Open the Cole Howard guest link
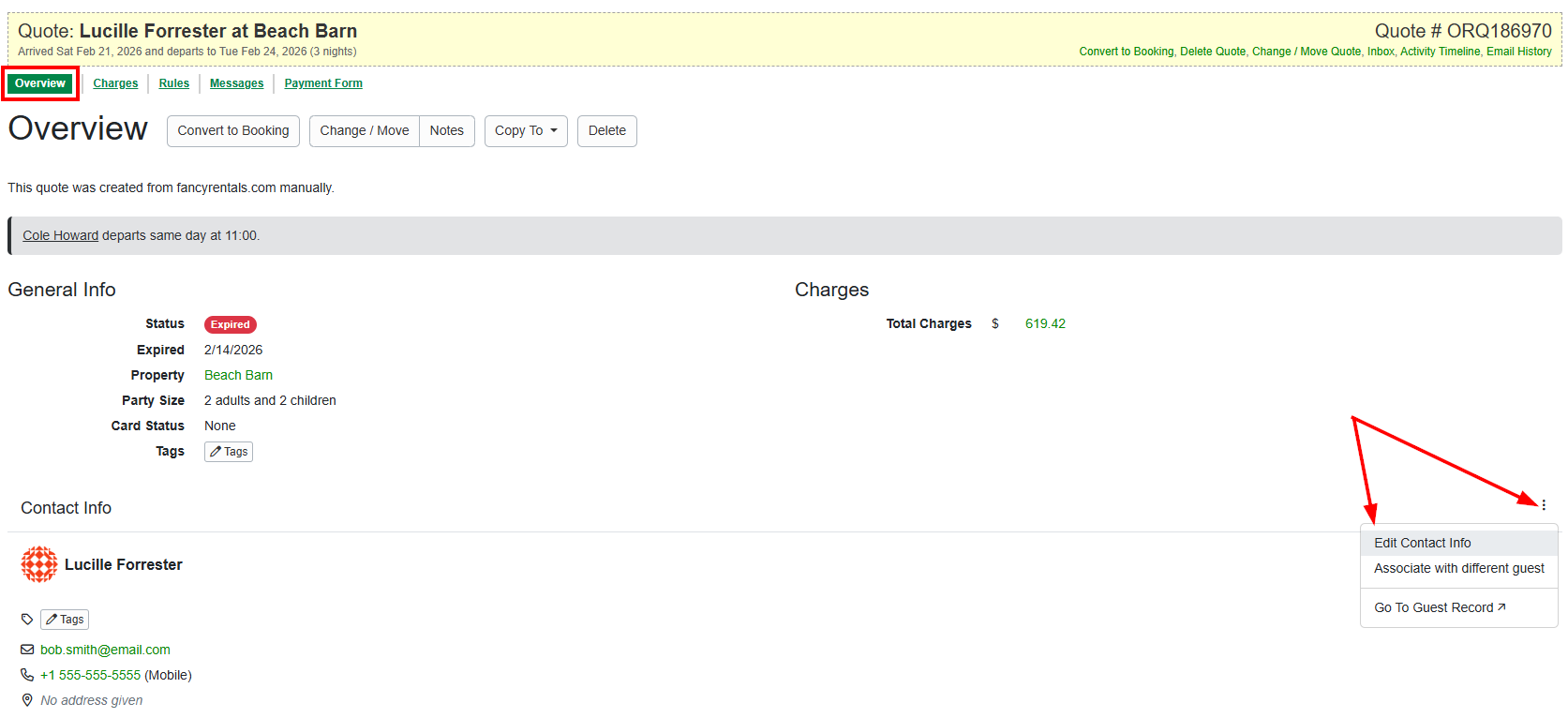The image size is (1568, 718). 60,235
